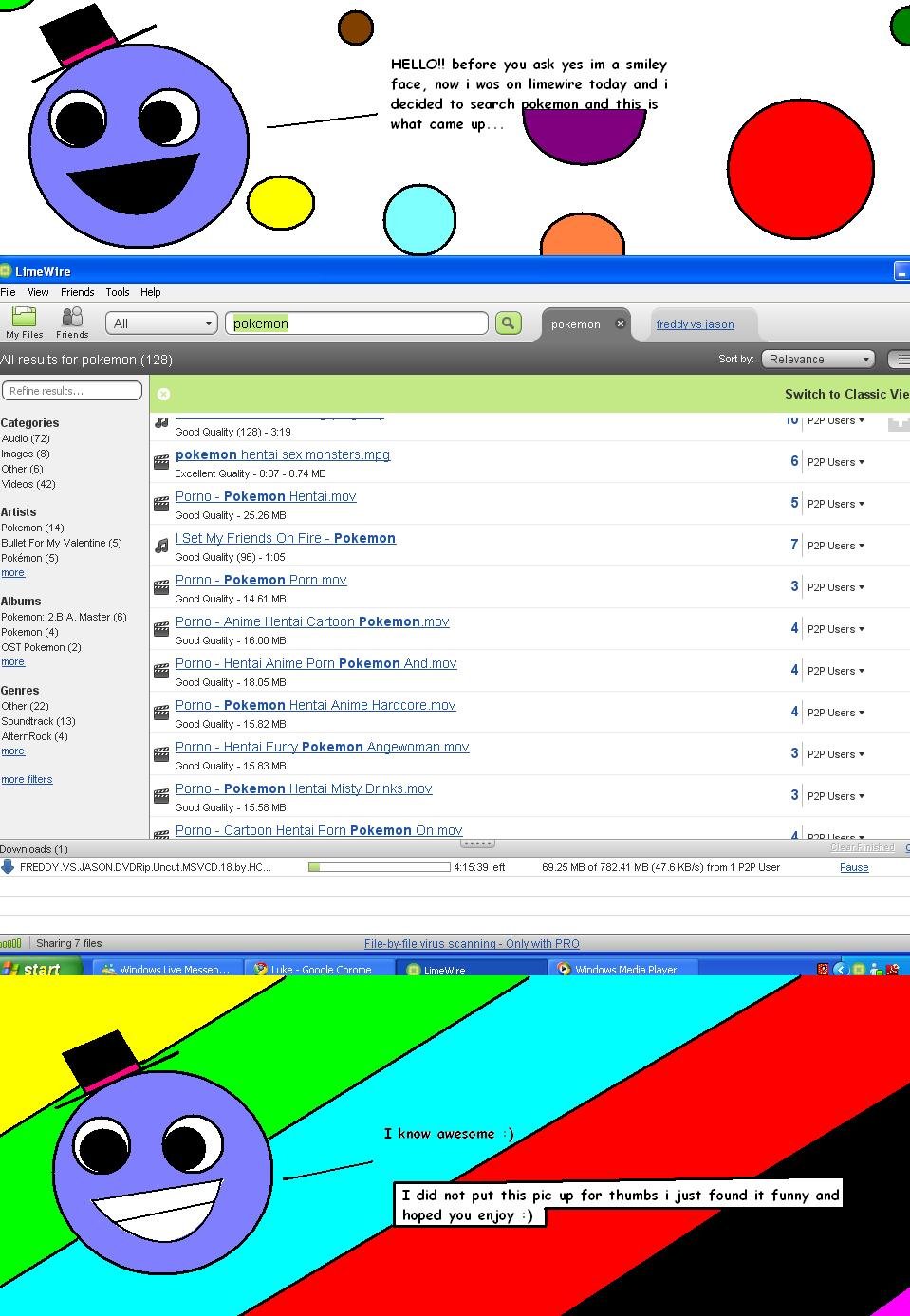Screen dimensions: 910x1316
Task: Open the View menu
Action: click(38, 292)
